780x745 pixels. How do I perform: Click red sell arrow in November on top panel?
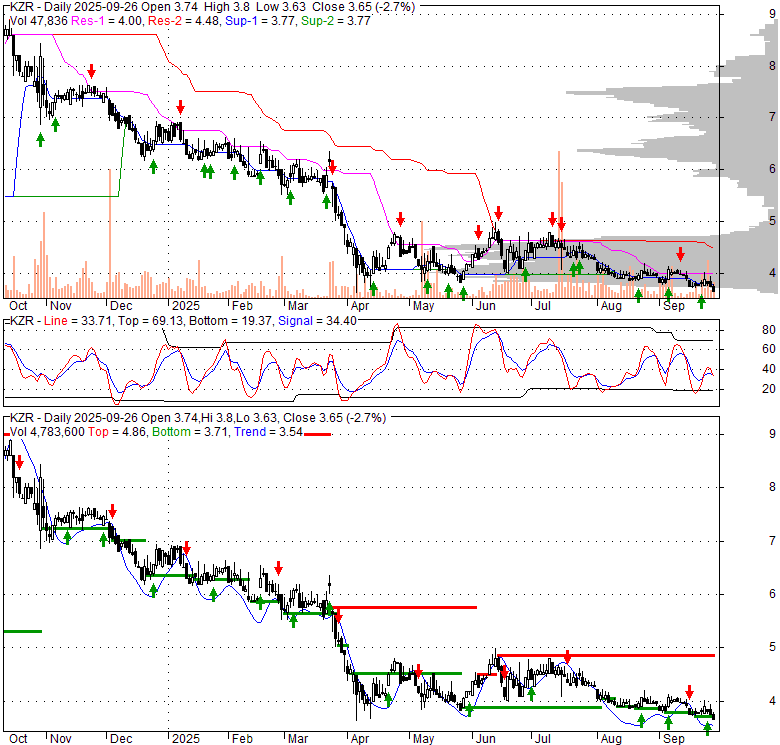point(91,71)
